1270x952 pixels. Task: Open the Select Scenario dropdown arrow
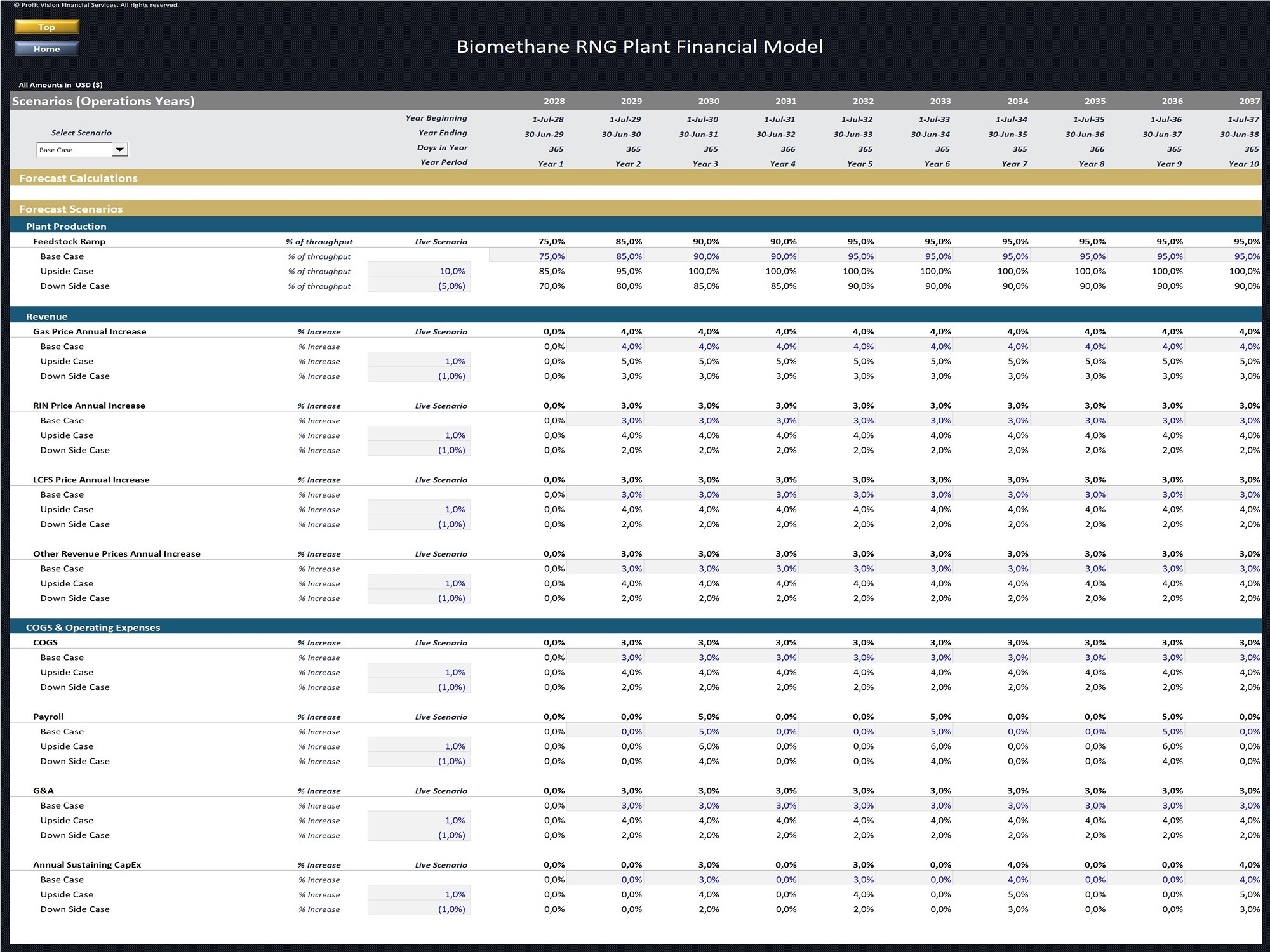(119, 150)
